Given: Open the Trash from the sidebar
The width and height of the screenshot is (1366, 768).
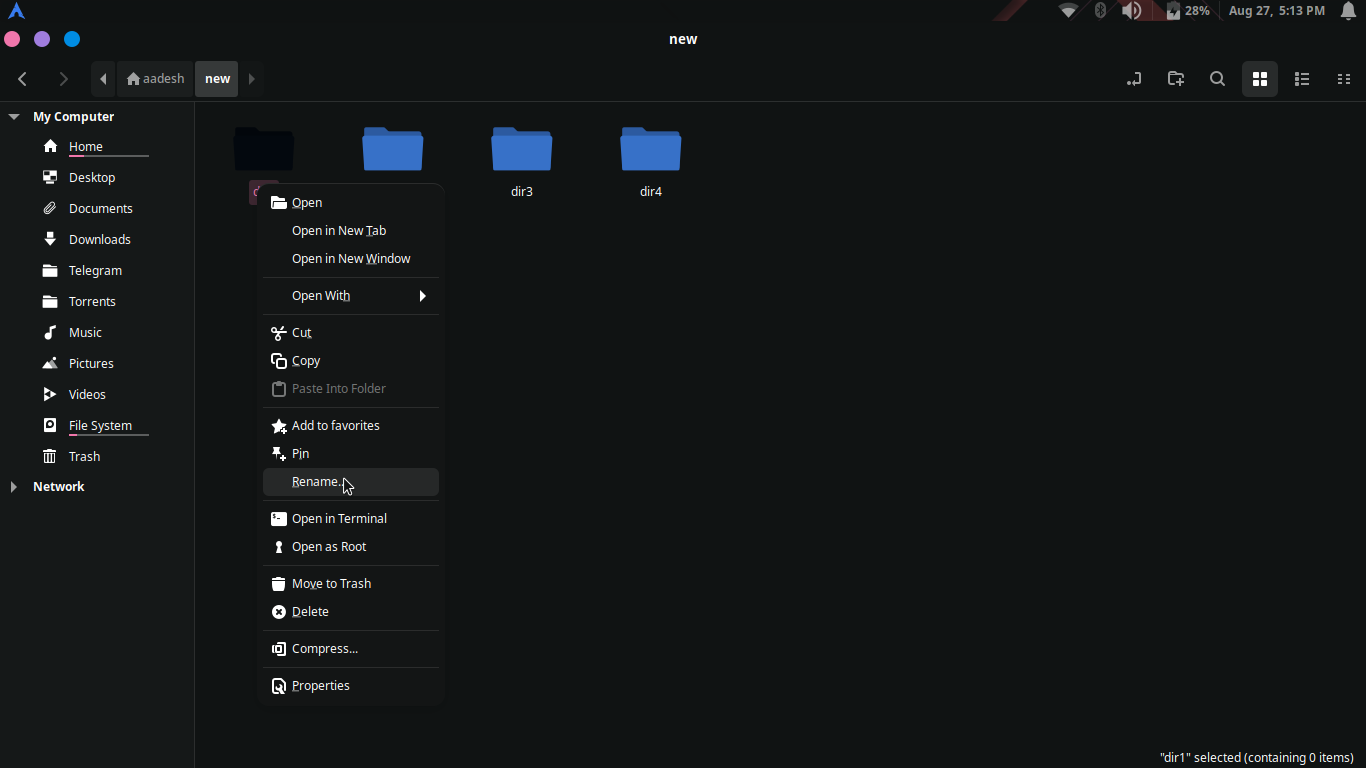Looking at the screenshot, I should tap(50, 456).
